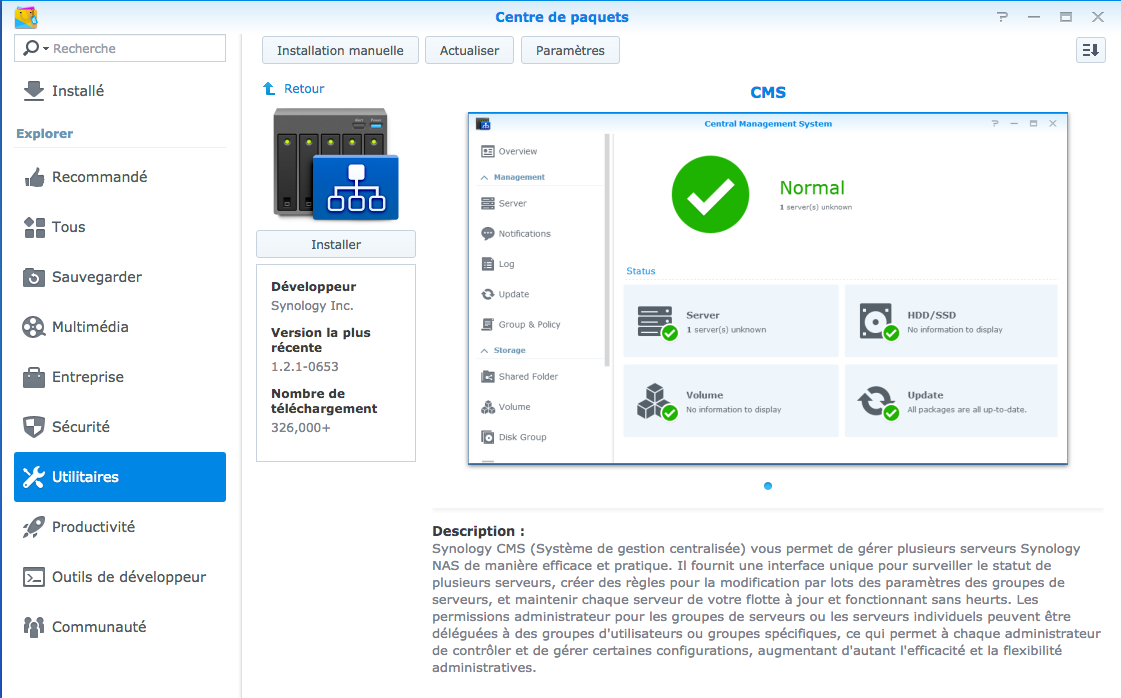Click the version number 1.2.1-0653
The width and height of the screenshot is (1121, 698).
(x=305, y=366)
